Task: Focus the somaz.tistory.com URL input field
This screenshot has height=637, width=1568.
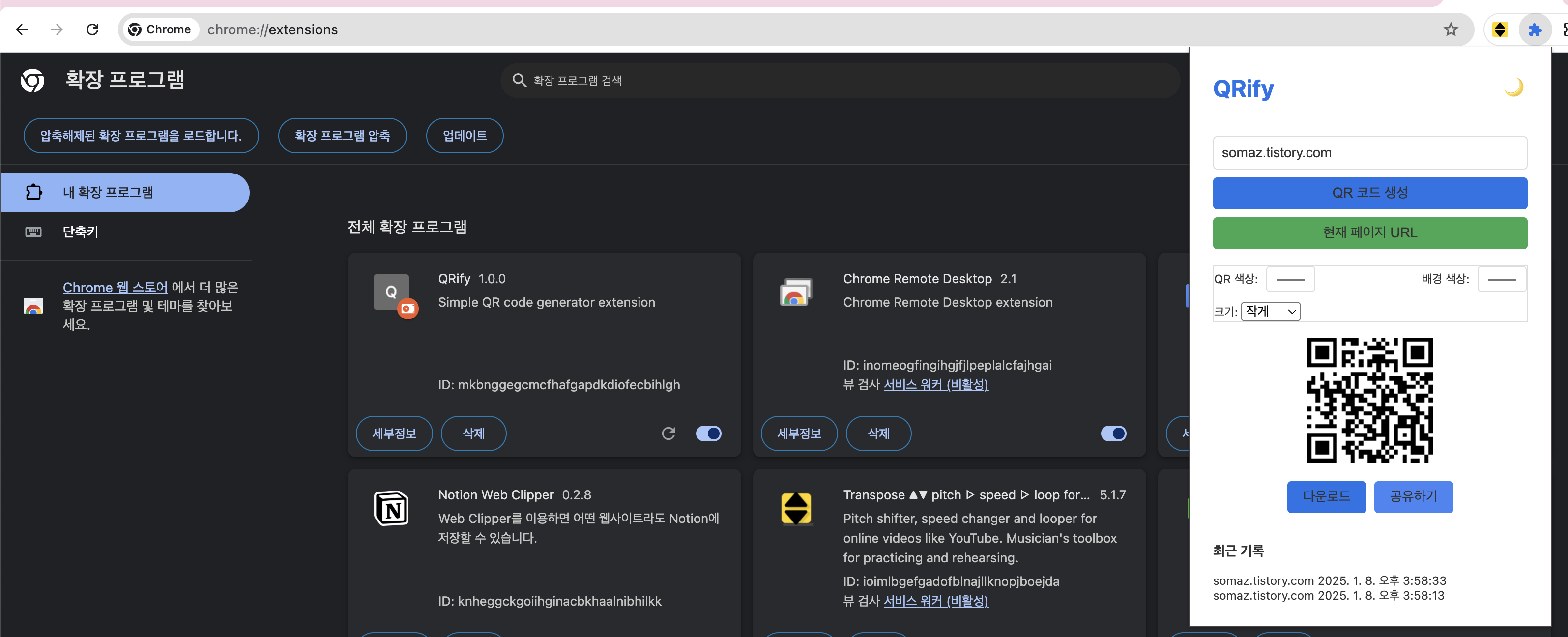Action: (x=1369, y=153)
